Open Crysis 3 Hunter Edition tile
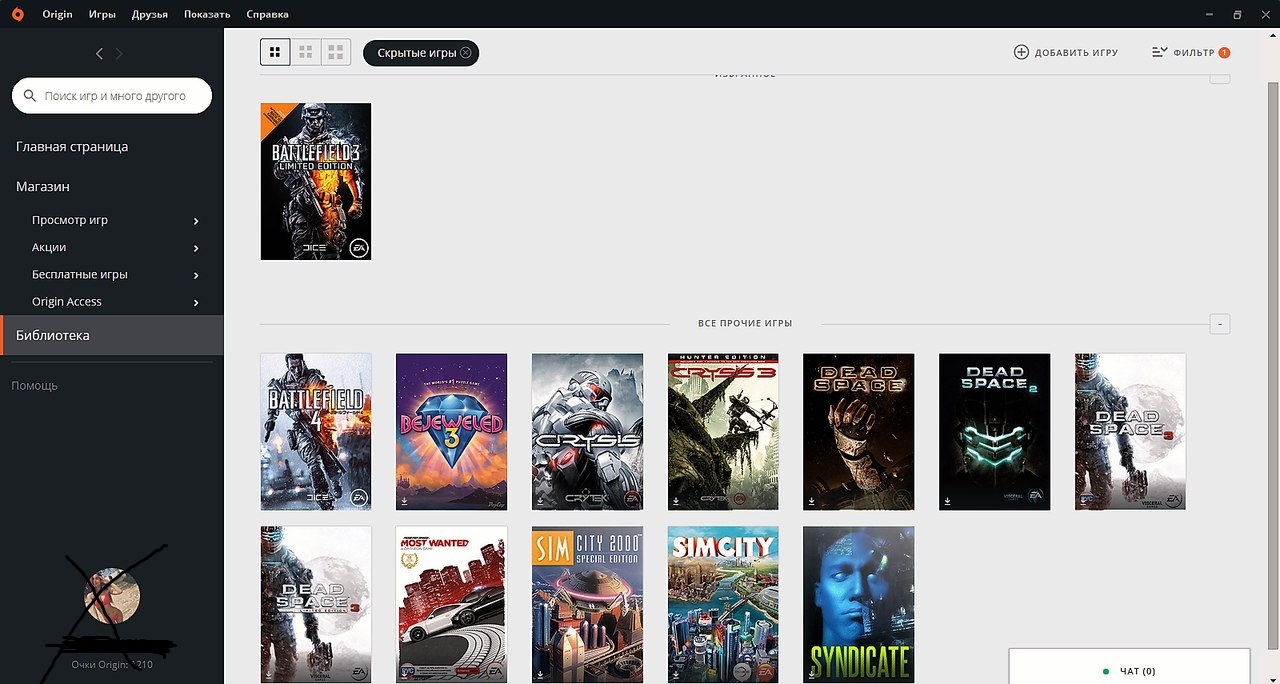 [723, 431]
